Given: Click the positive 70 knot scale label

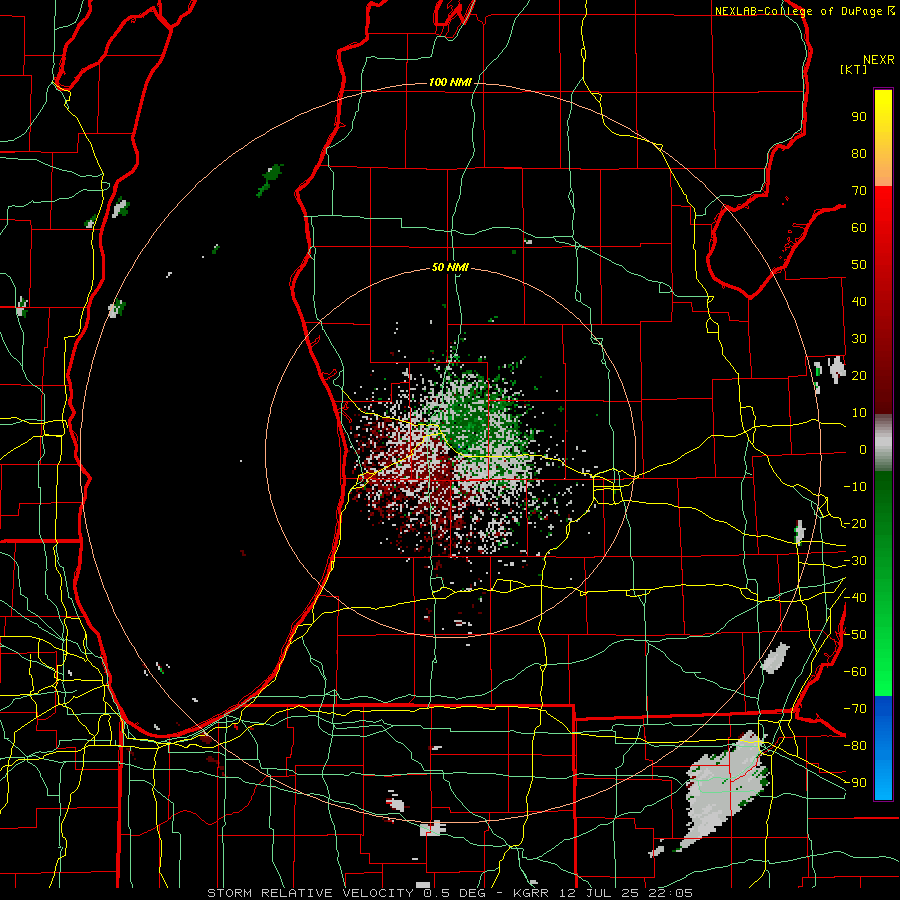Looking at the screenshot, I should click(x=859, y=191).
